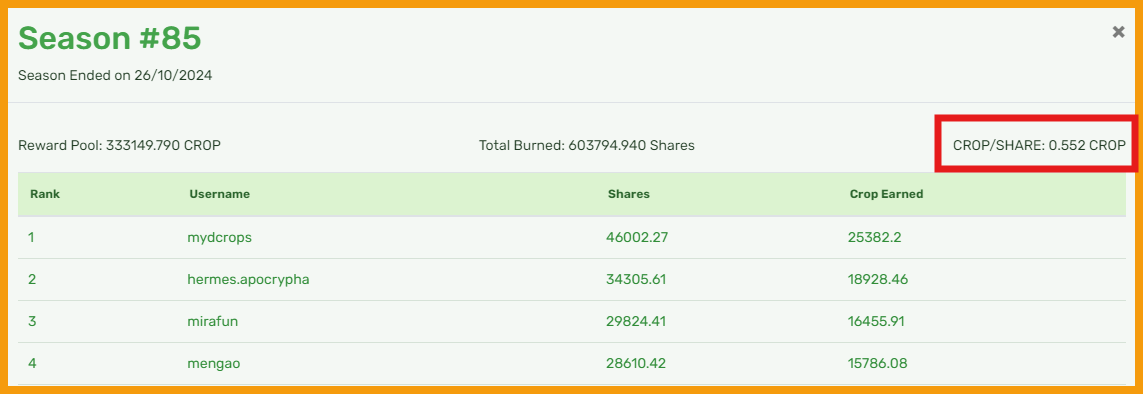1143x394 pixels.
Task: Click the Crop Earned column header
Action: [x=886, y=194]
